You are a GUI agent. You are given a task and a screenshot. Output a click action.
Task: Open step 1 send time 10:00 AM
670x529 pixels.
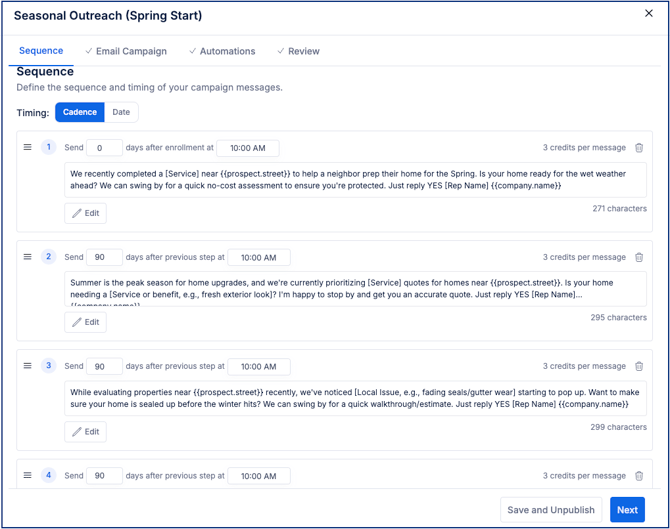click(x=248, y=148)
